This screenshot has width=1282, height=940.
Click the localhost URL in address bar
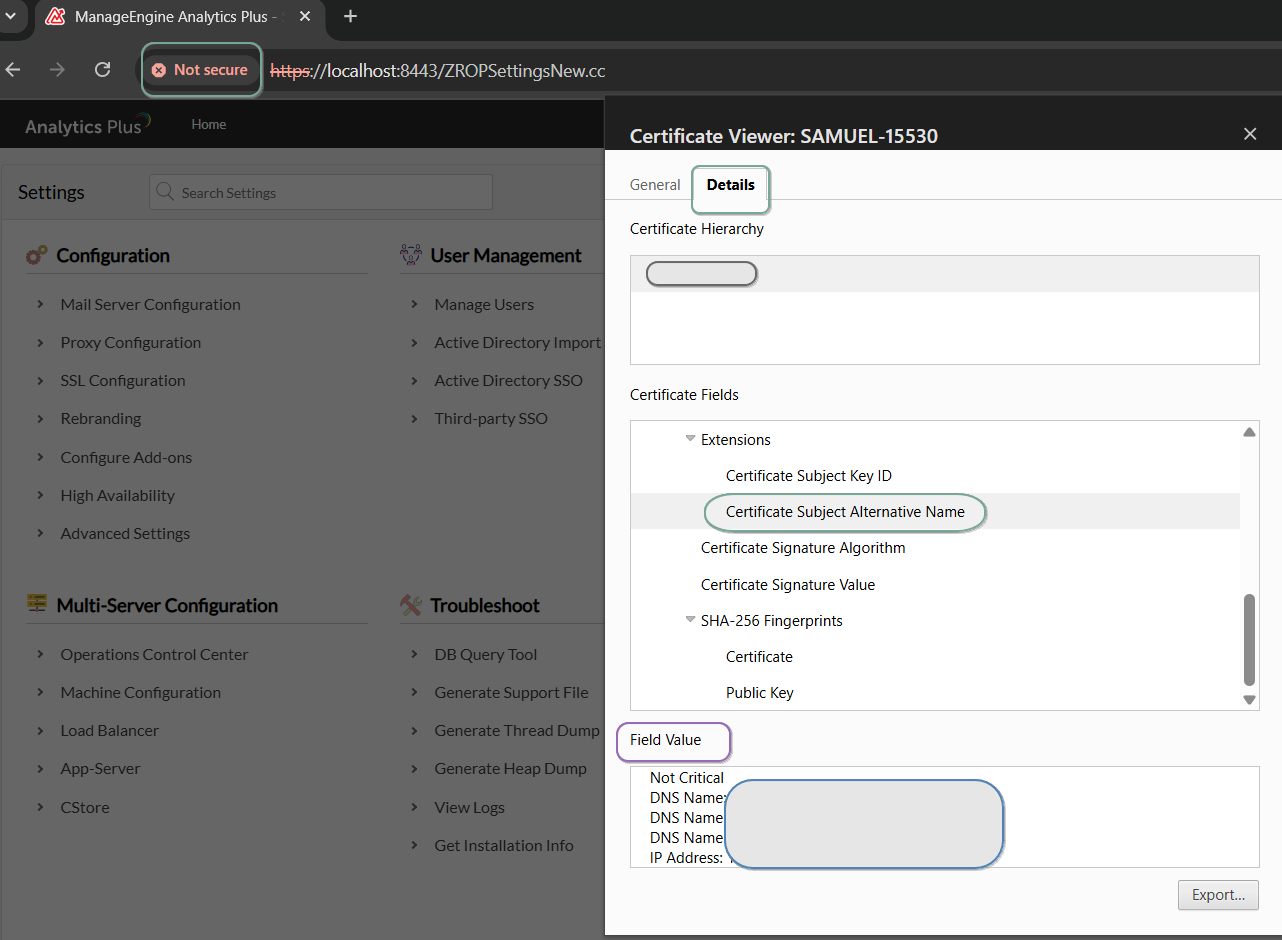point(437,71)
